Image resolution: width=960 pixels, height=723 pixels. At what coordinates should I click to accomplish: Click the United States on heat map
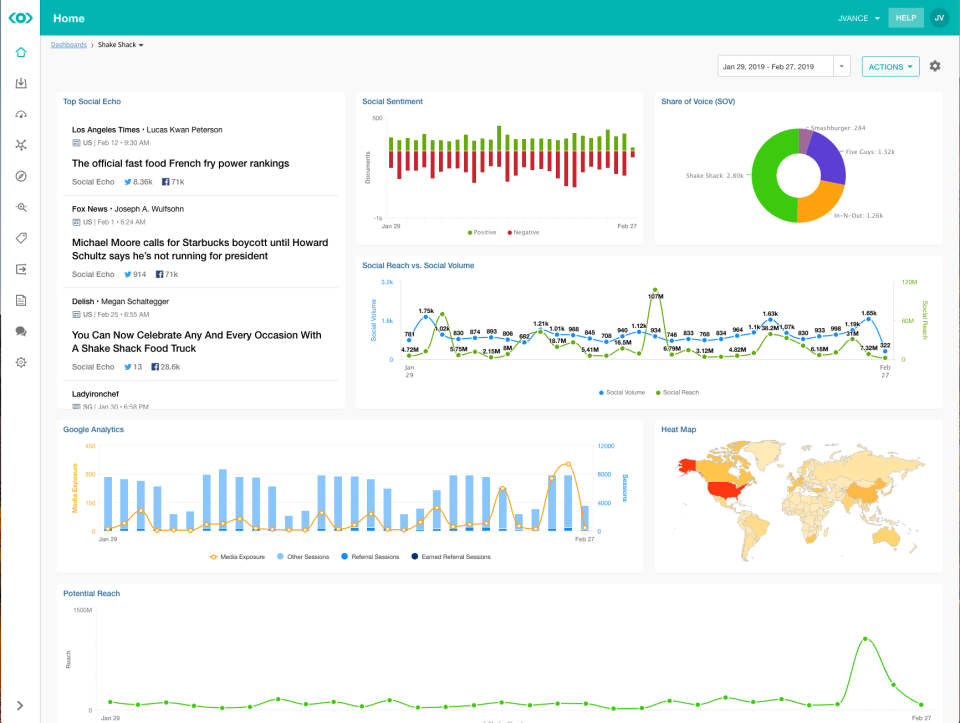[726, 490]
